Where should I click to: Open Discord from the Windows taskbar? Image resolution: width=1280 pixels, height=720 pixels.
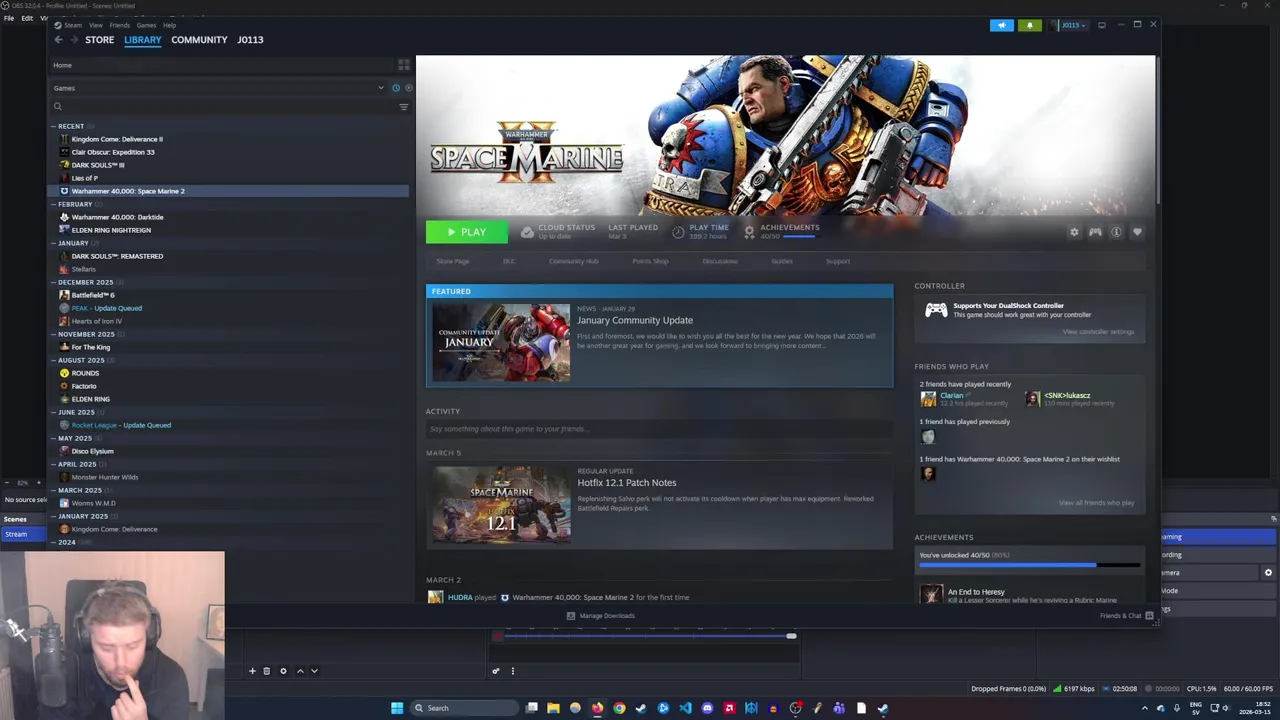click(707, 708)
